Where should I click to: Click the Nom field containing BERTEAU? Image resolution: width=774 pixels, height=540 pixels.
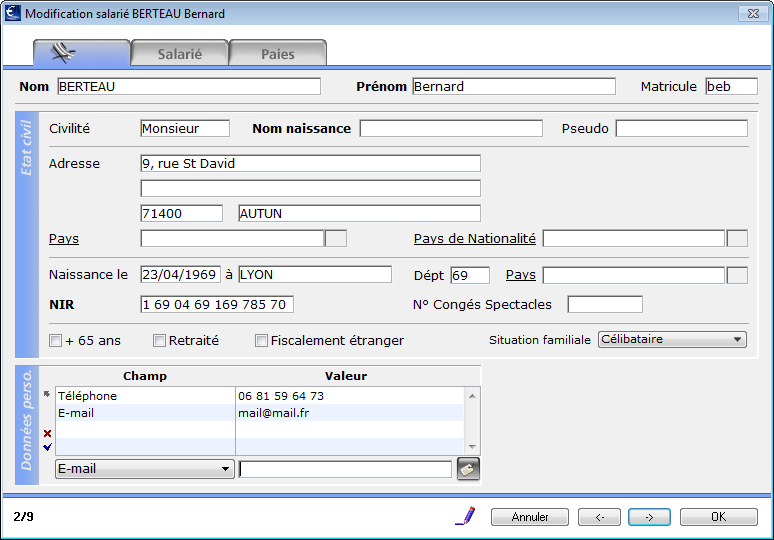189,86
